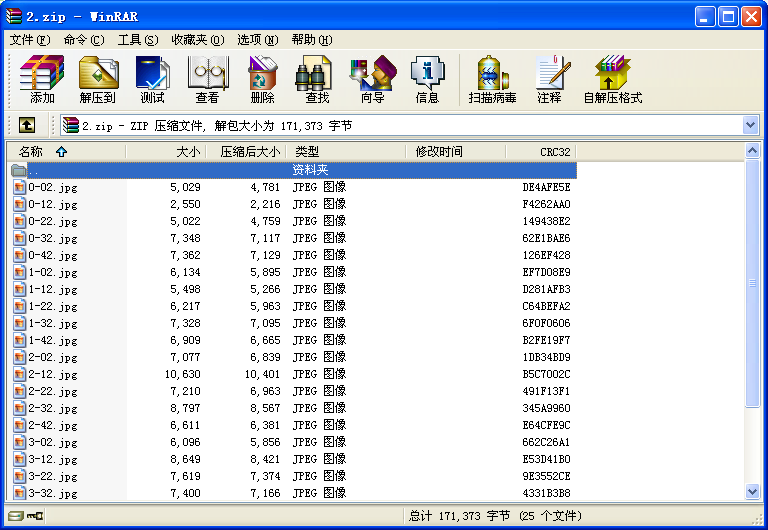Click the 测试 (Test) archive icon
The image size is (768, 530).
(x=152, y=80)
